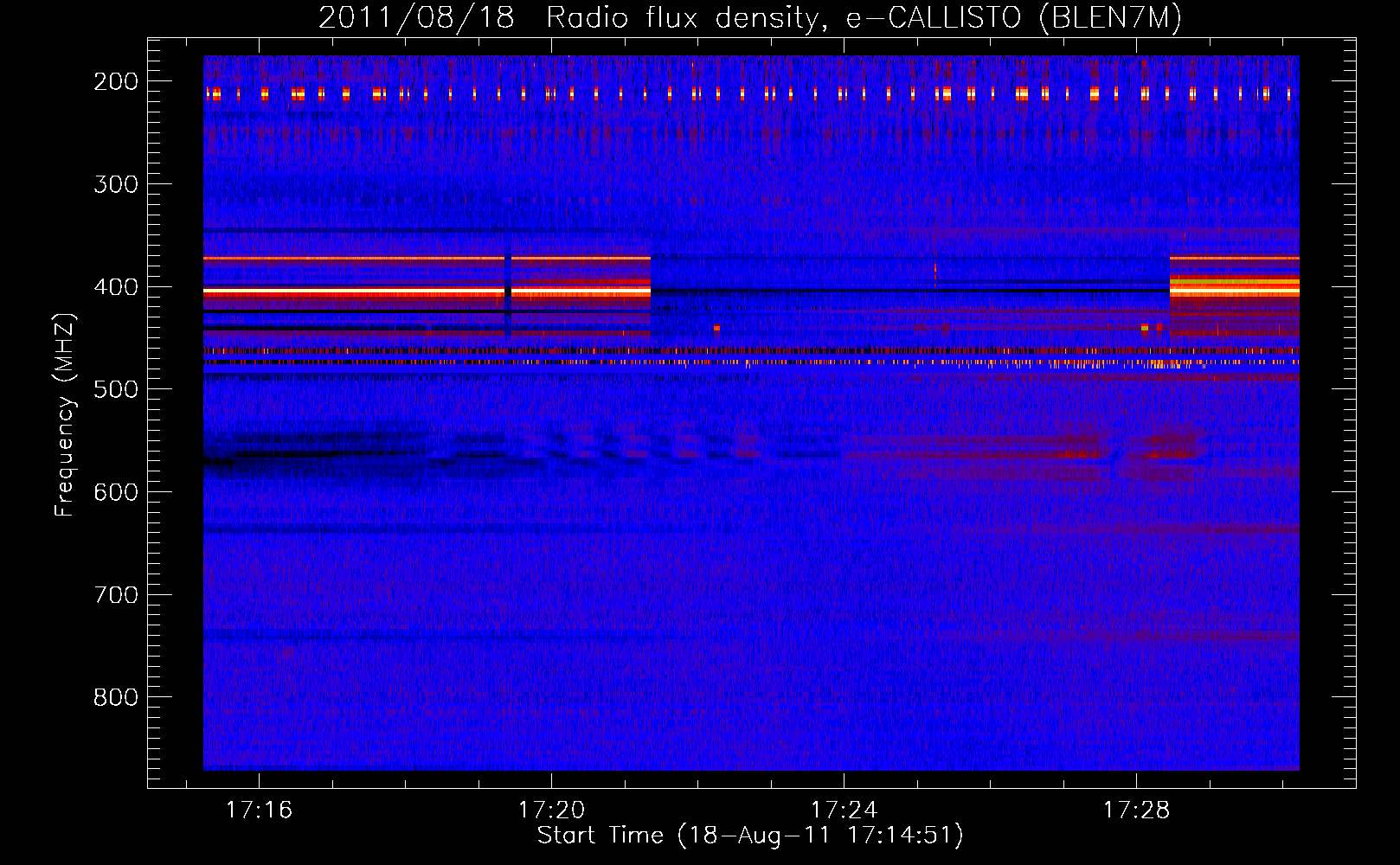
Task: Click the 200 frequency tick label
Action: (x=116, y=81)
